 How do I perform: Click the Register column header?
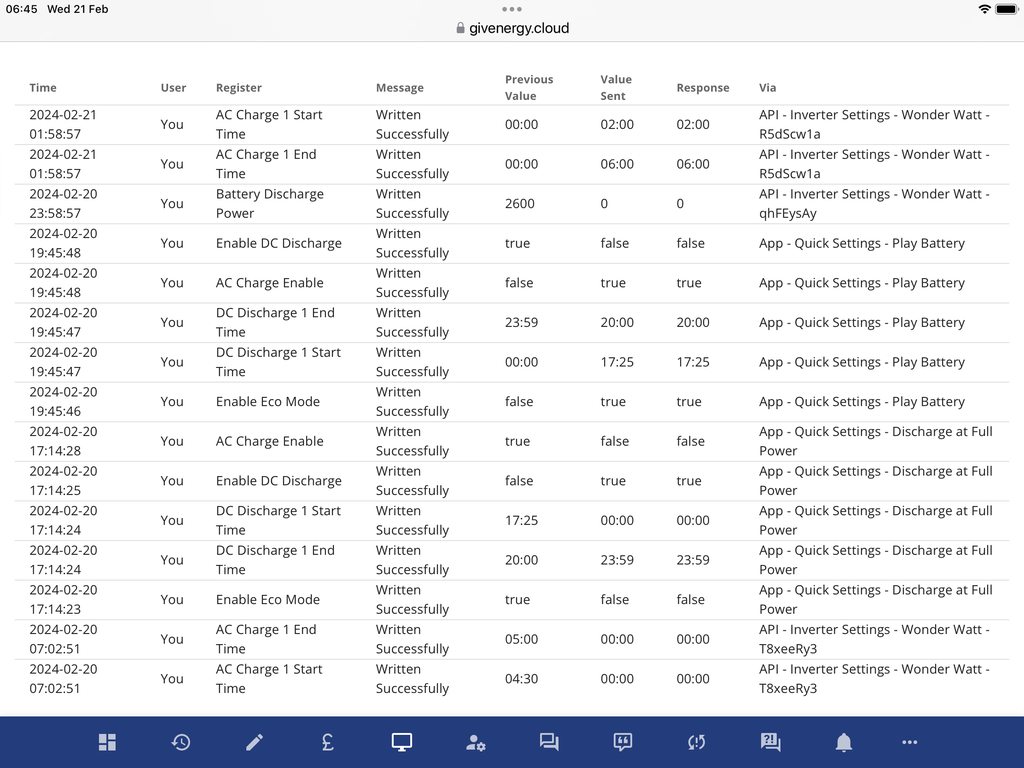click(239, 88)
